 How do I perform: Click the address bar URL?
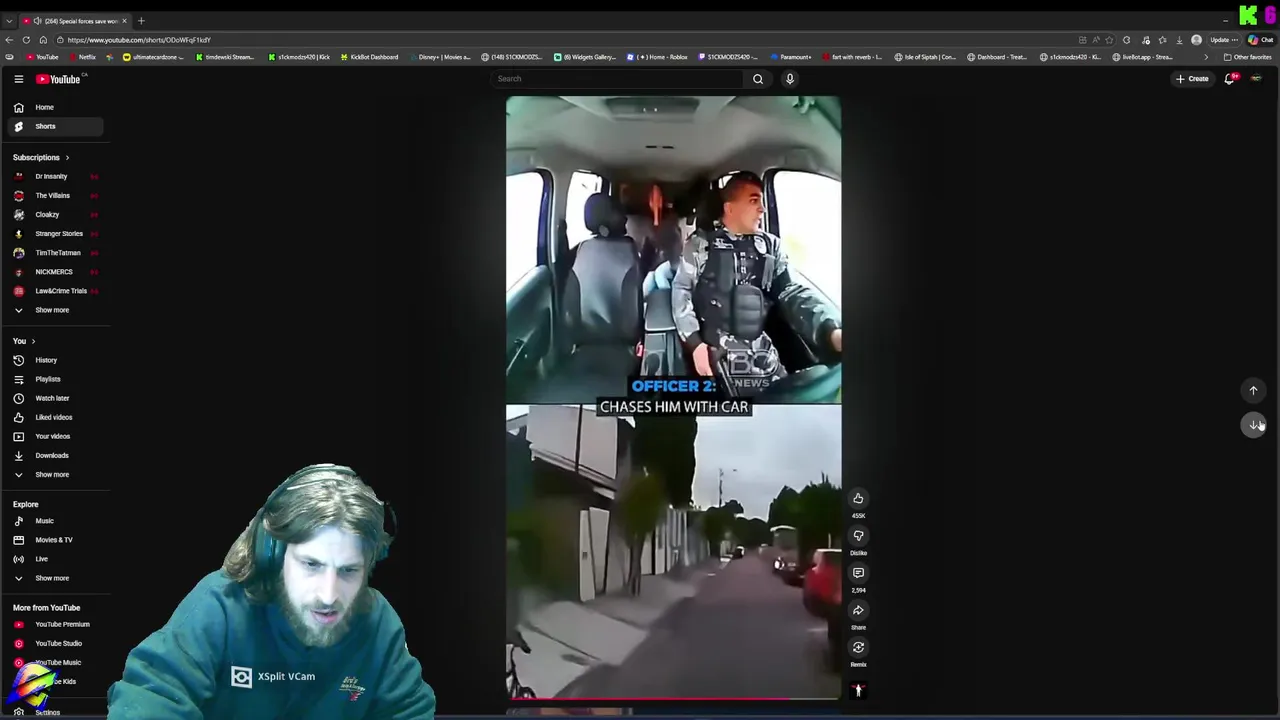coord(139,40)
